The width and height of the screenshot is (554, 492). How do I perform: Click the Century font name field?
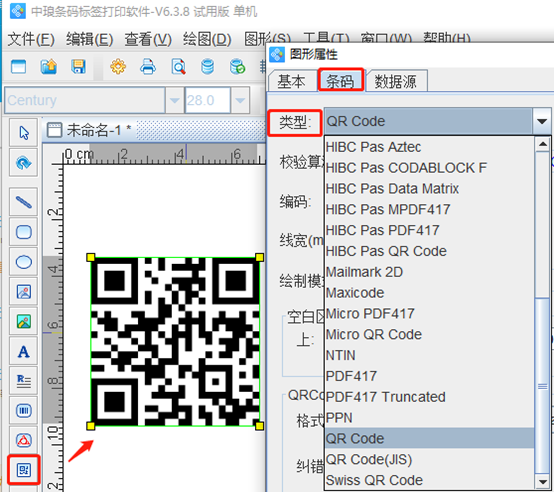(x=85, y=100)
